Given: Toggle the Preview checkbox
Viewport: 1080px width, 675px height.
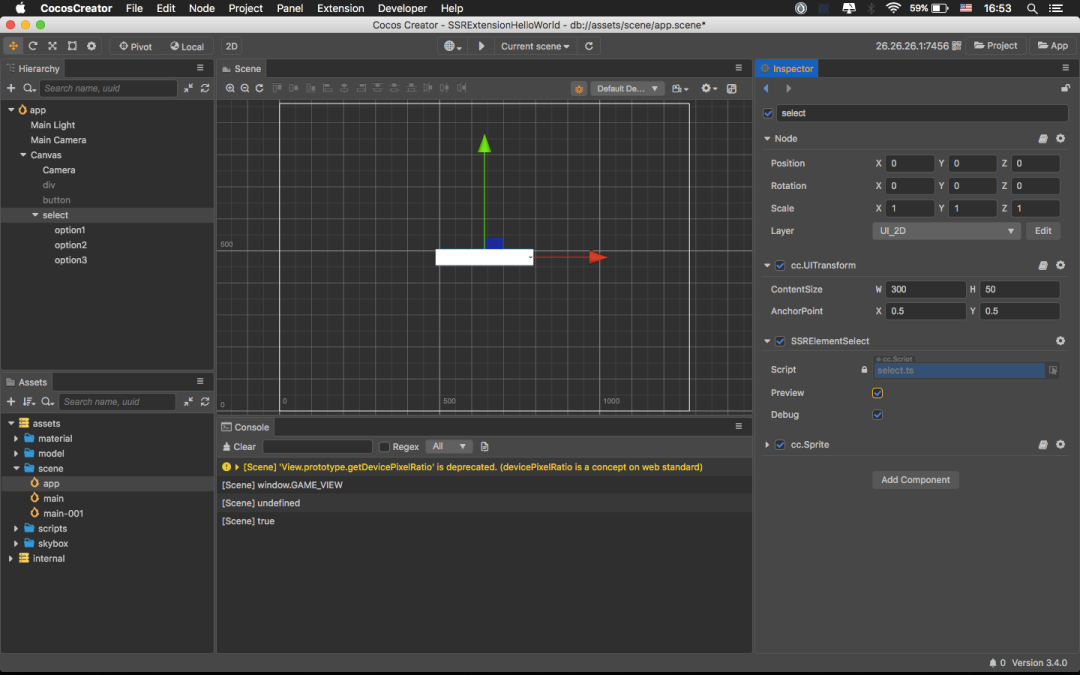Looking at the screenshot, I should click(878, 393).
